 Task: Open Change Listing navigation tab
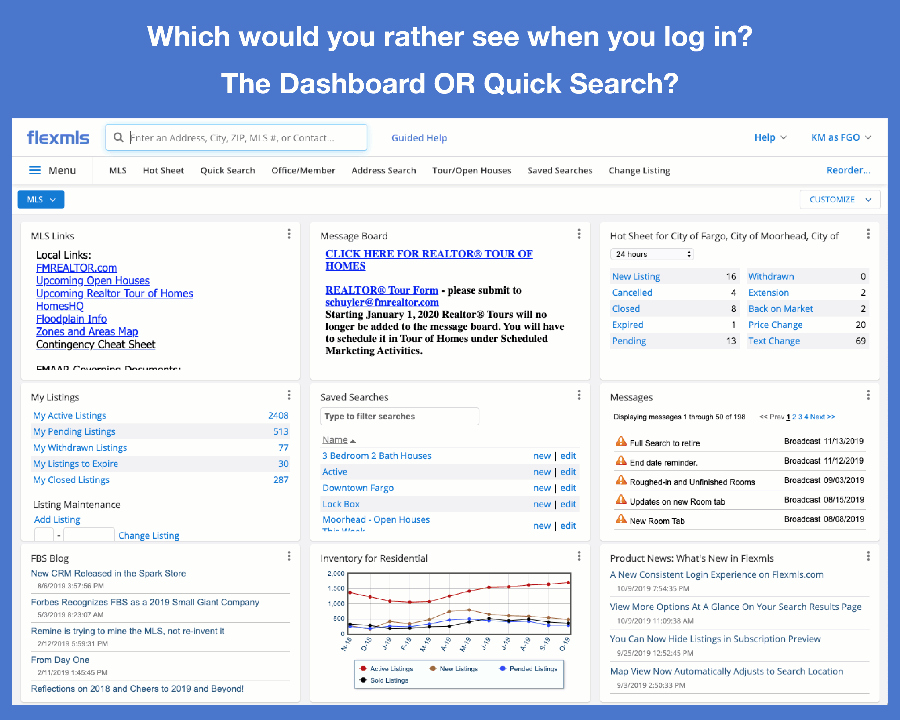tap(639, 171)
